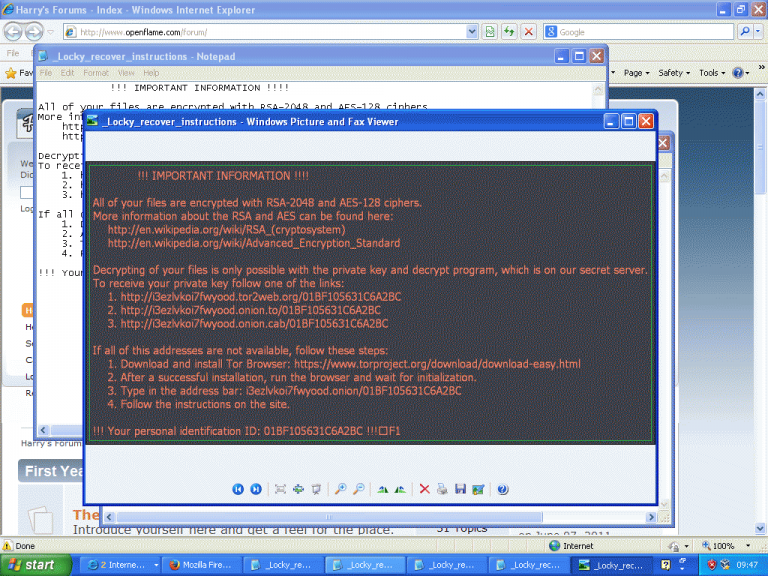This screenshot has width=768, height=576.
Task: Toggle Compatibility View icon in address bar
Action: click(x=490, y=32)
